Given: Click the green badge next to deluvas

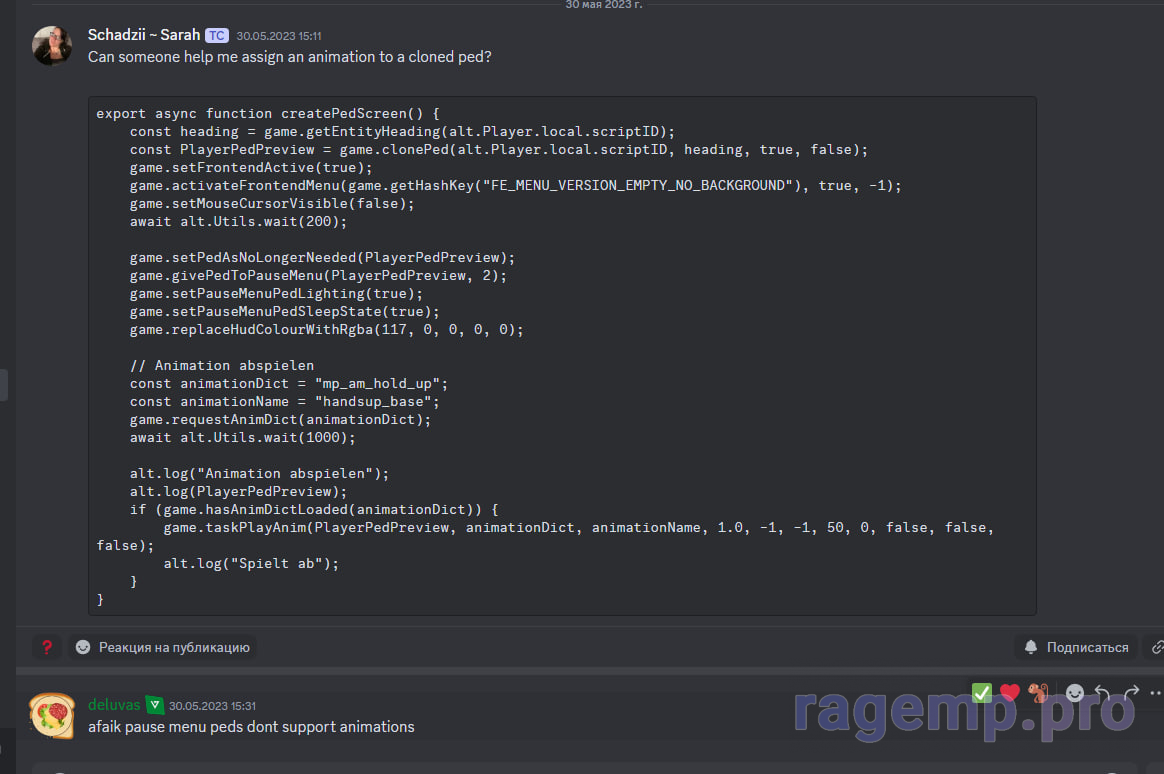Looking at the screenshot, I should pyautogui.click(x=154, y=704).
